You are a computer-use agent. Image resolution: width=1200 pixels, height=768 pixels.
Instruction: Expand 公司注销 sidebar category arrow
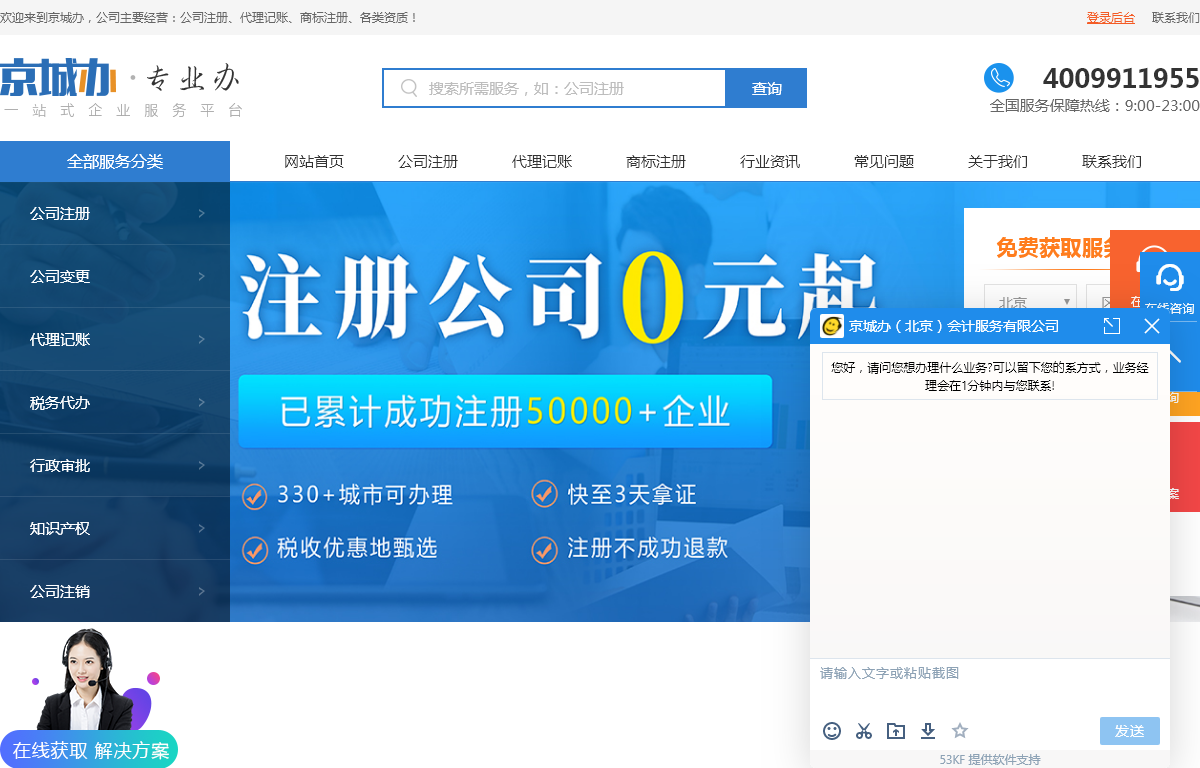point(201,591)
